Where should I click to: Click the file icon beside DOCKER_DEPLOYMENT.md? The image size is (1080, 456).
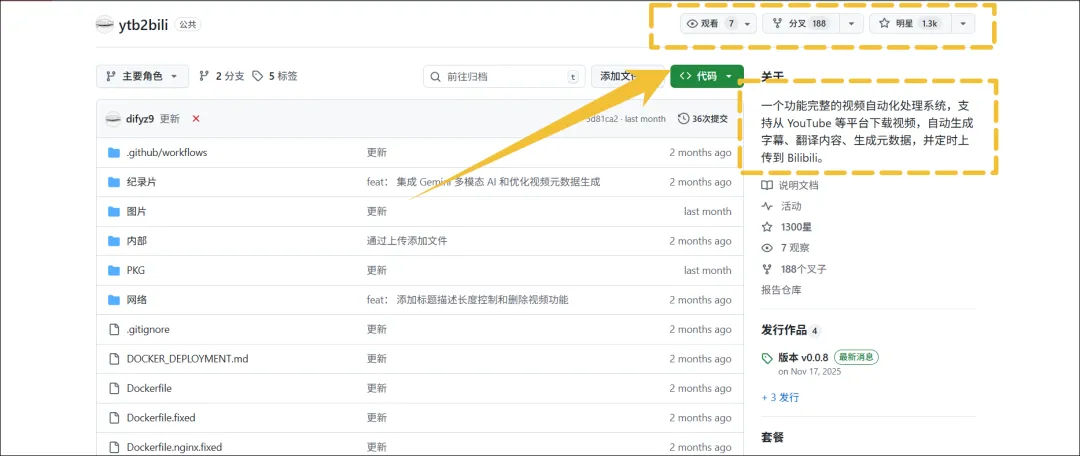click(114, 359)
